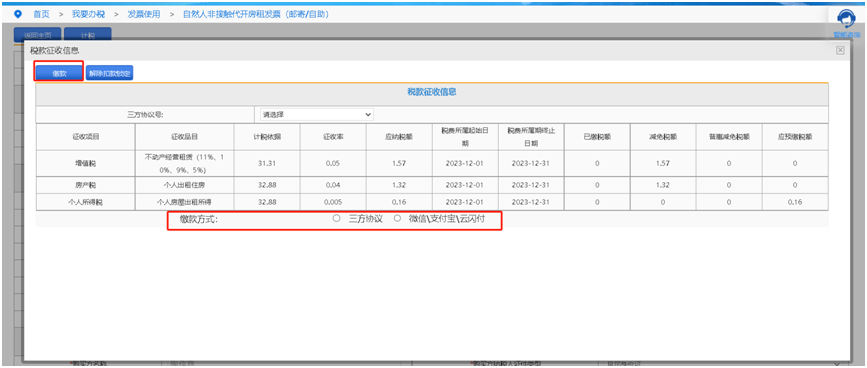The height and width of the screenshot is (368, 867).
Task: Click the 个人所得税 row cell
Action: (86, 202)
